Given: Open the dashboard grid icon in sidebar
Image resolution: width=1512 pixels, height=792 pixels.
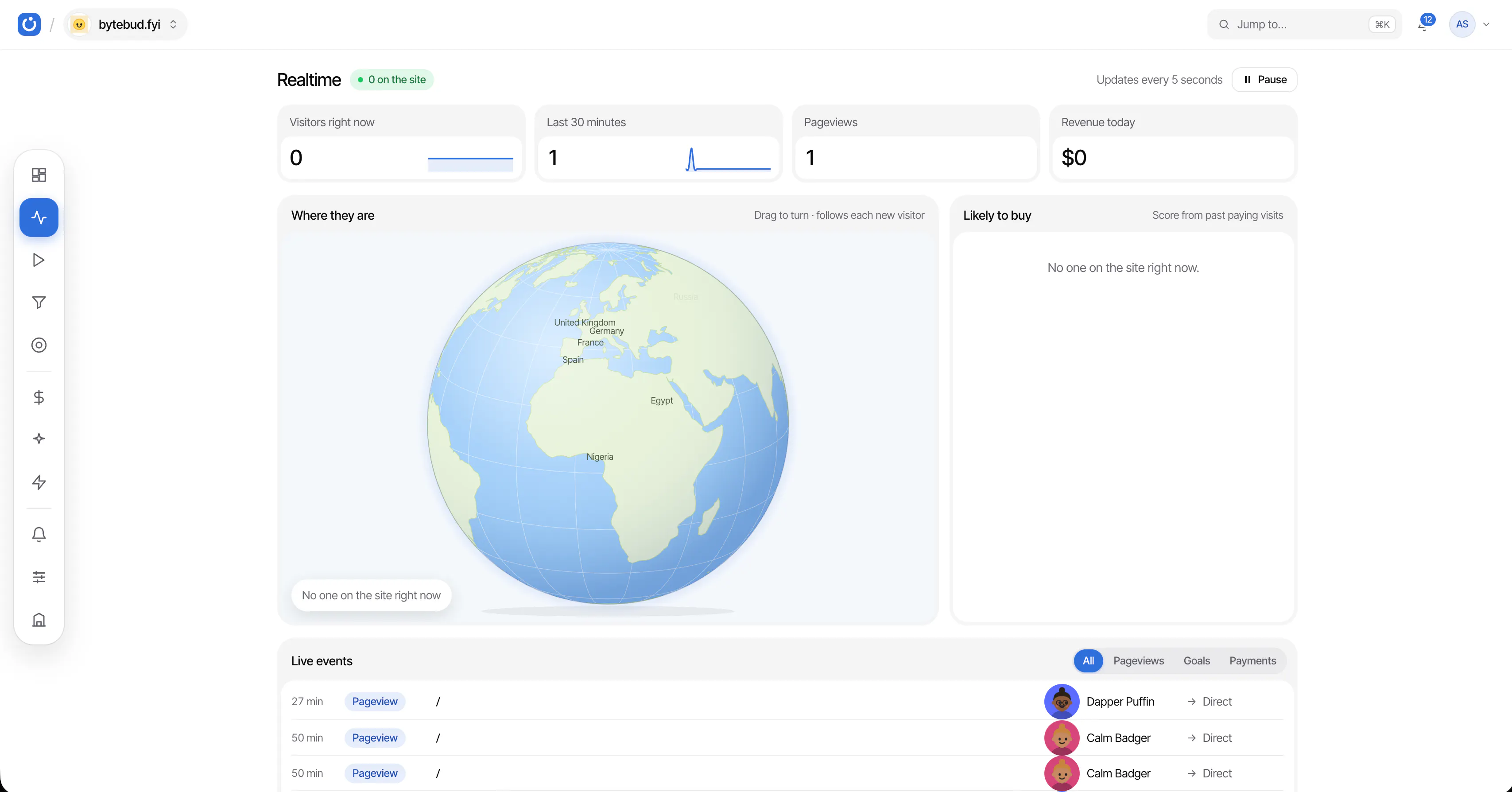Looking at the screenshot, I should click(39, 175).
